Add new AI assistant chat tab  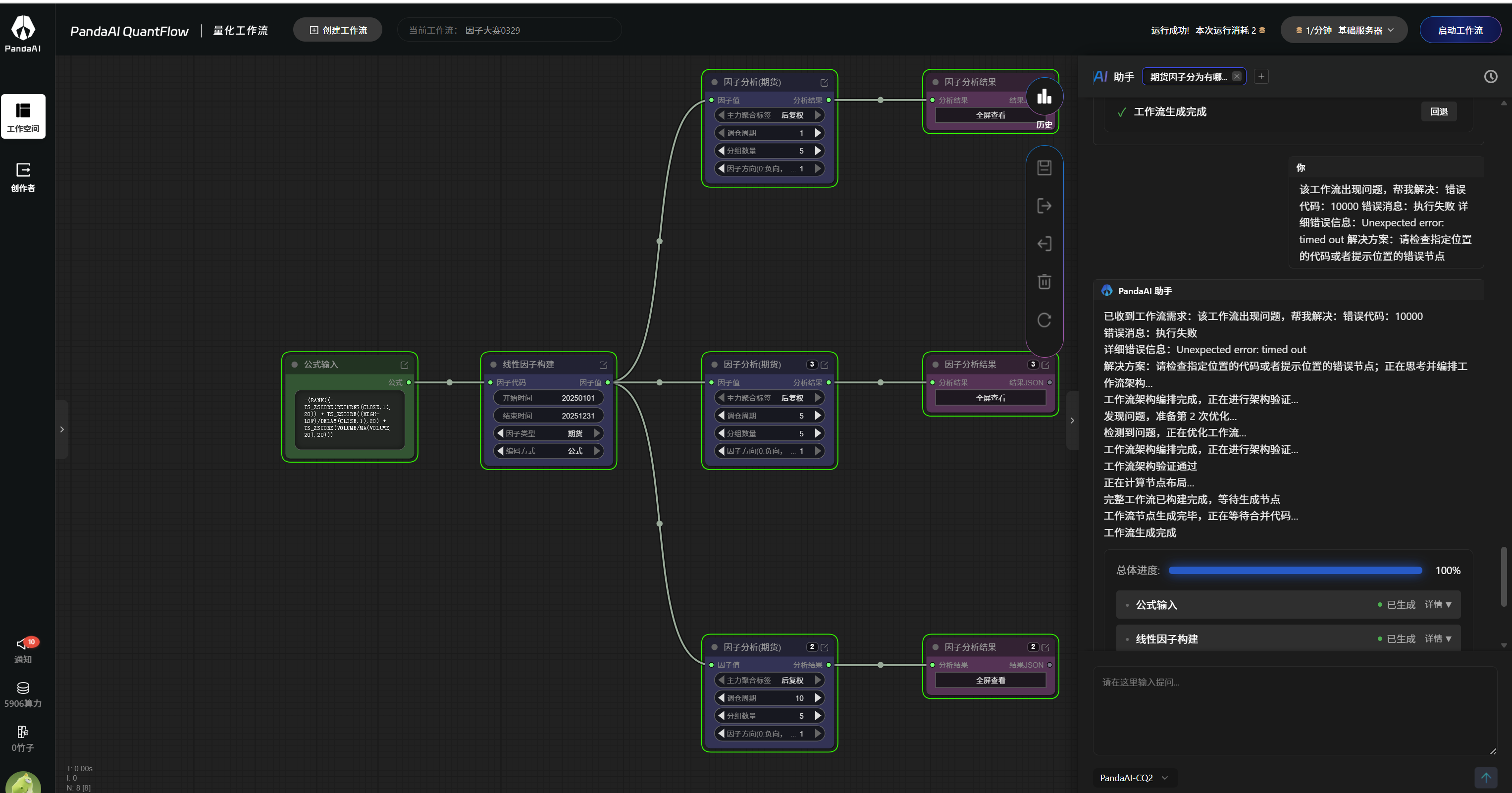[1261, 76]
